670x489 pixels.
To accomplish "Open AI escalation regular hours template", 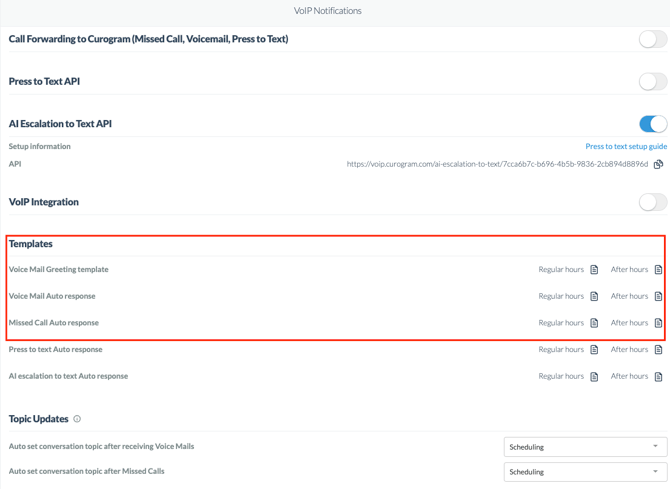I will [x=594, y=377].
